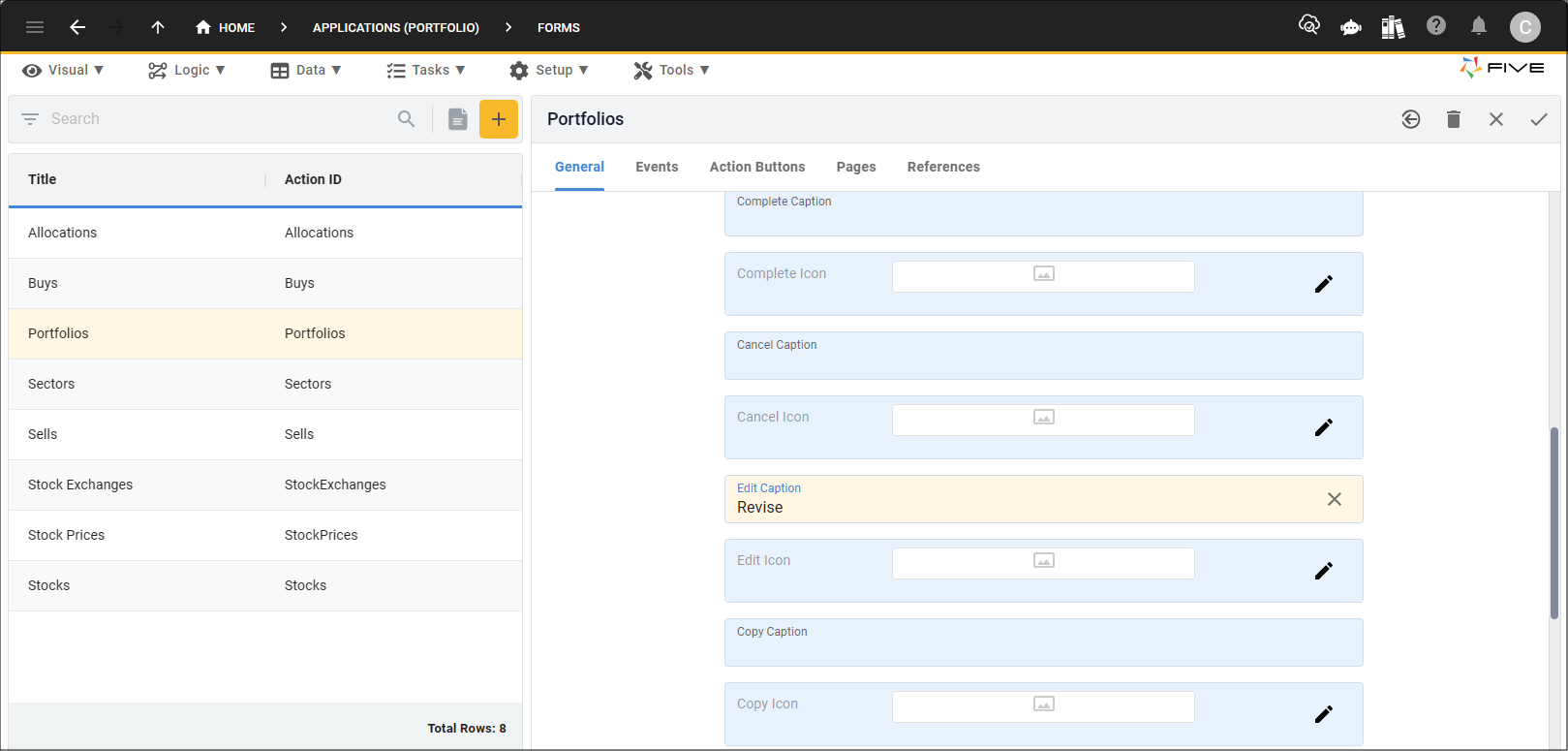
Task: Cancel editing with the X icon
Action: point(1496,119)
